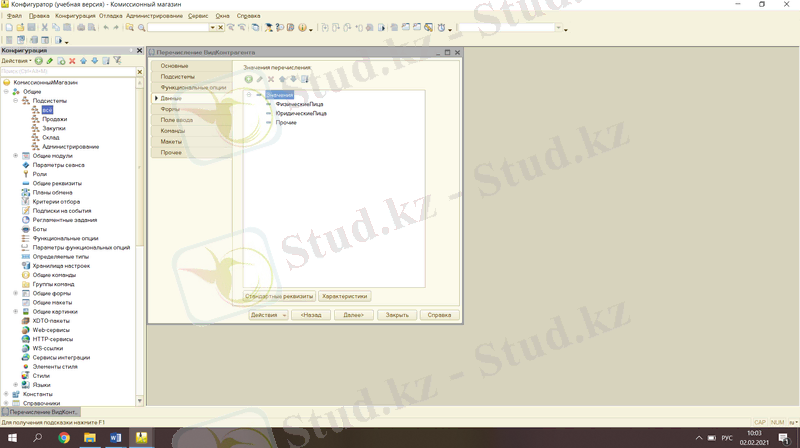Click the Undo arrow icon
800x448 pixels.
106,28
